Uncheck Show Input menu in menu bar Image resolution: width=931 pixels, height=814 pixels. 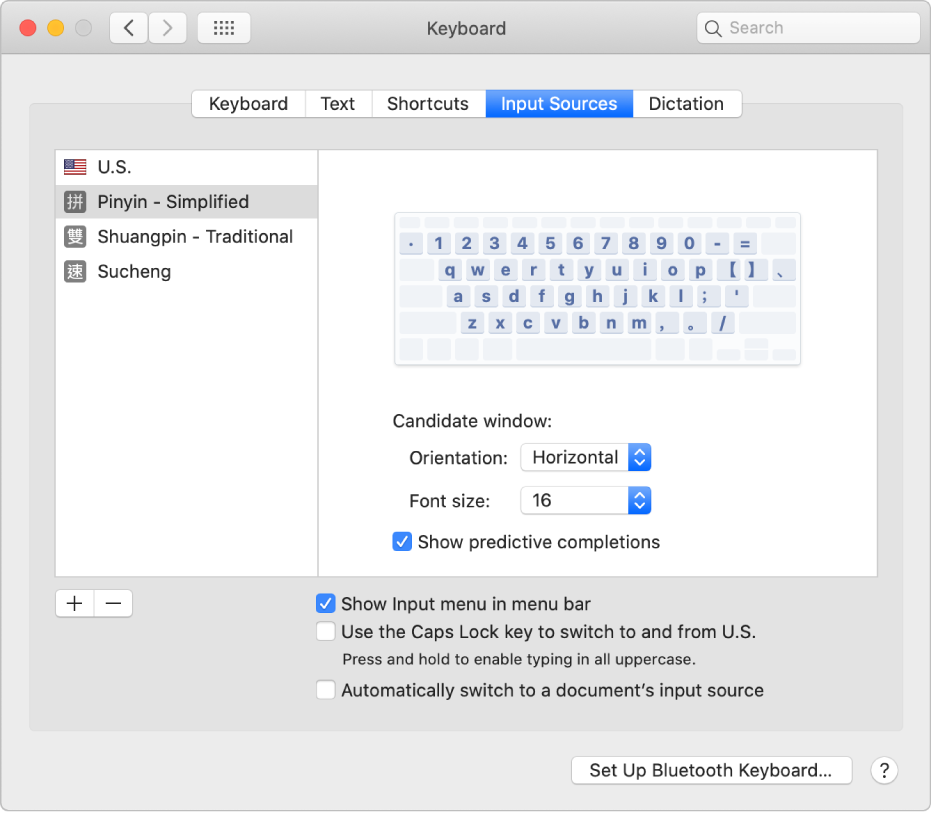(325, 603)
